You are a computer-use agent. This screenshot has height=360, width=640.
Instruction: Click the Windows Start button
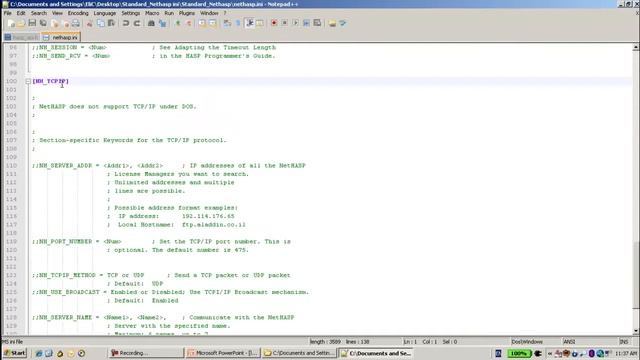[15, 353]
